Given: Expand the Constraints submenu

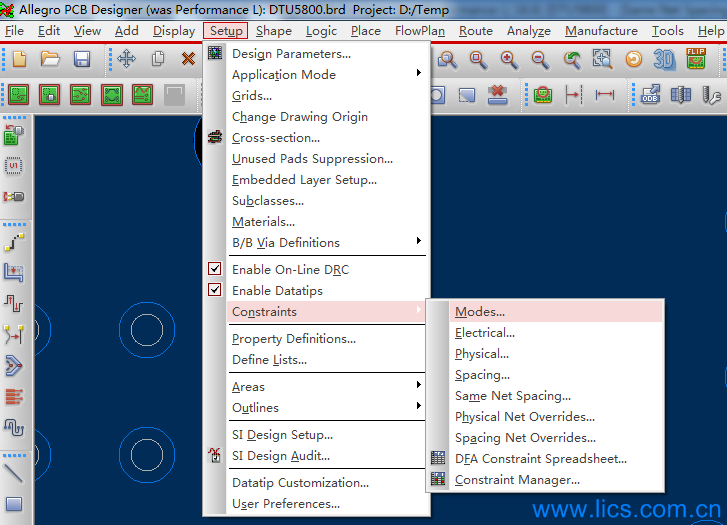Looking at the screenshot, I should (x=327, y=312).
